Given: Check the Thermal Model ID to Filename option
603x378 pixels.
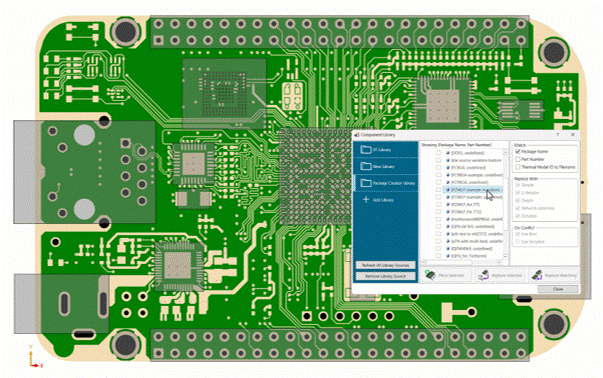Looking at the screenshot, I should 518,167.
